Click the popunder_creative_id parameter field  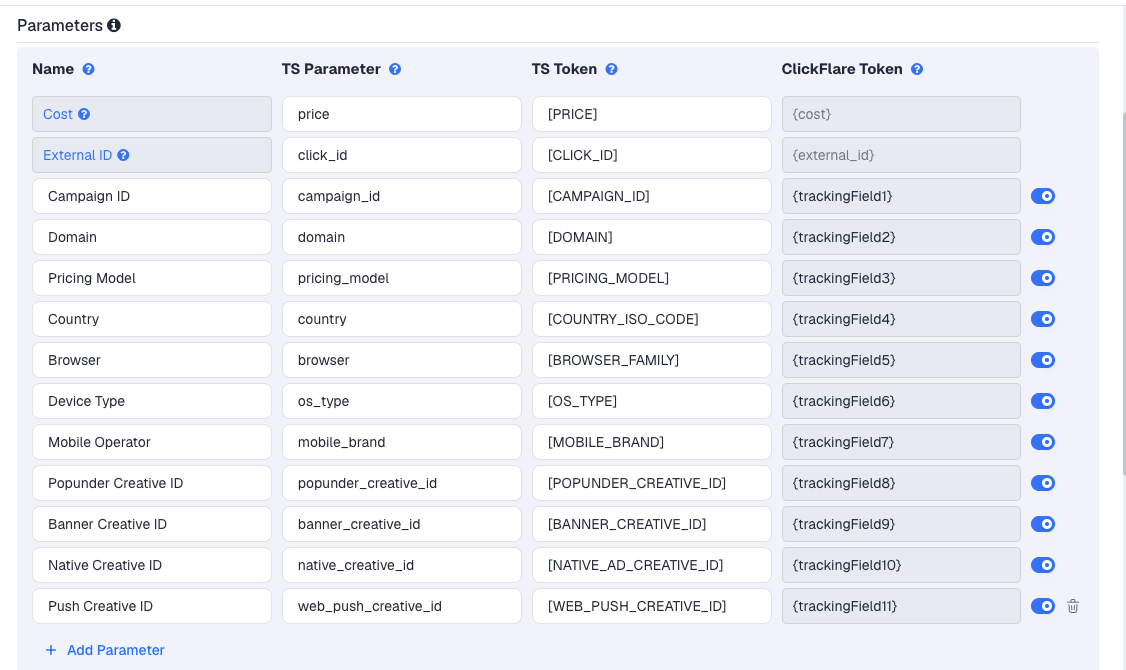tap(401, 483)
